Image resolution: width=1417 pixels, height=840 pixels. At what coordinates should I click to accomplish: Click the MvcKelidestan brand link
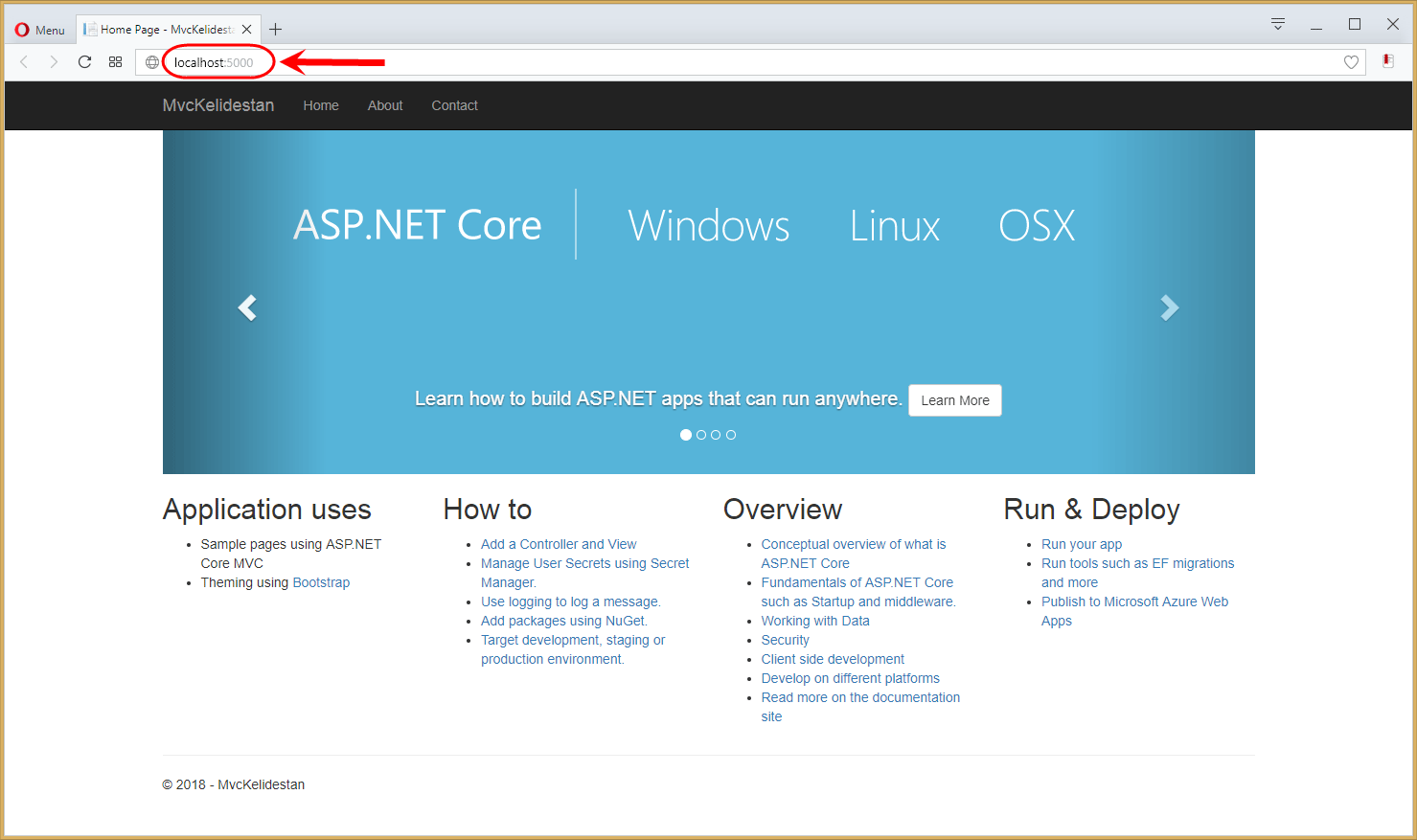[x=218, y=105]
